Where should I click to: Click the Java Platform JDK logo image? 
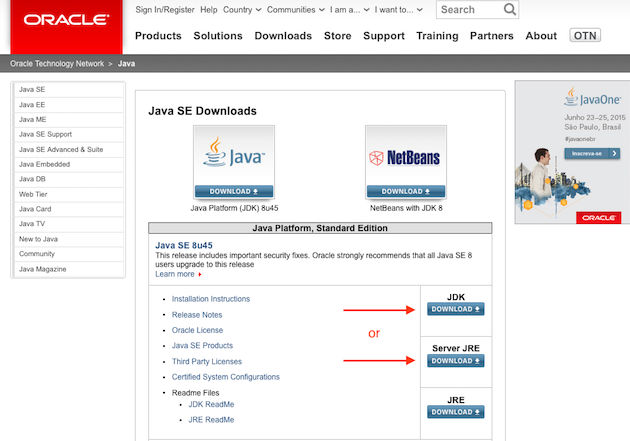click(234, 157)
